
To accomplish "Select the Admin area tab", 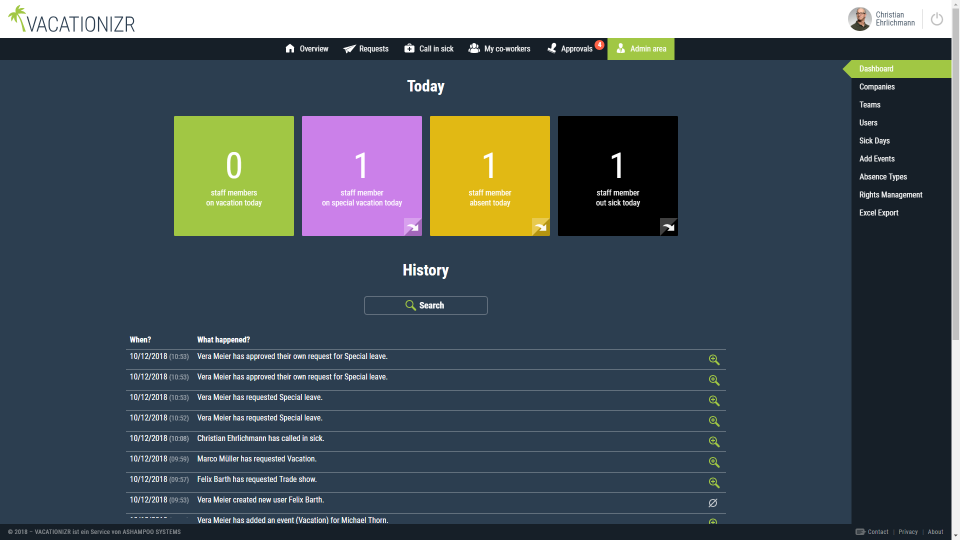I will pos(641,49).
